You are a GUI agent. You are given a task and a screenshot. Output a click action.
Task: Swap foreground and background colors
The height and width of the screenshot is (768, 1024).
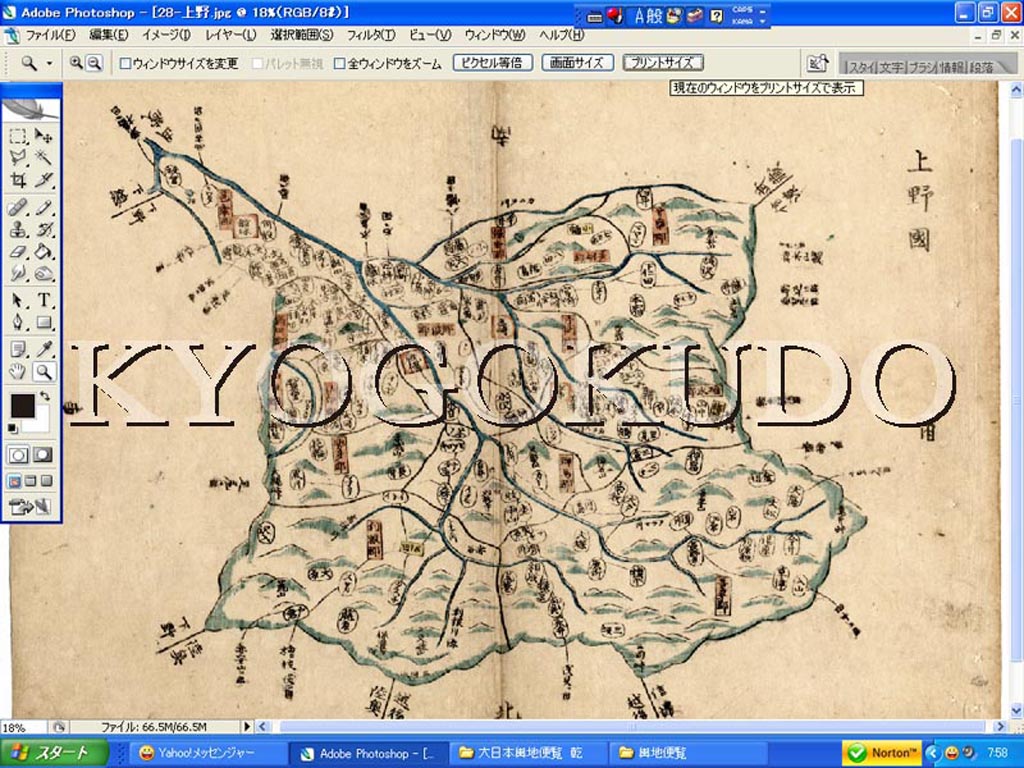(x=44, y=396)
